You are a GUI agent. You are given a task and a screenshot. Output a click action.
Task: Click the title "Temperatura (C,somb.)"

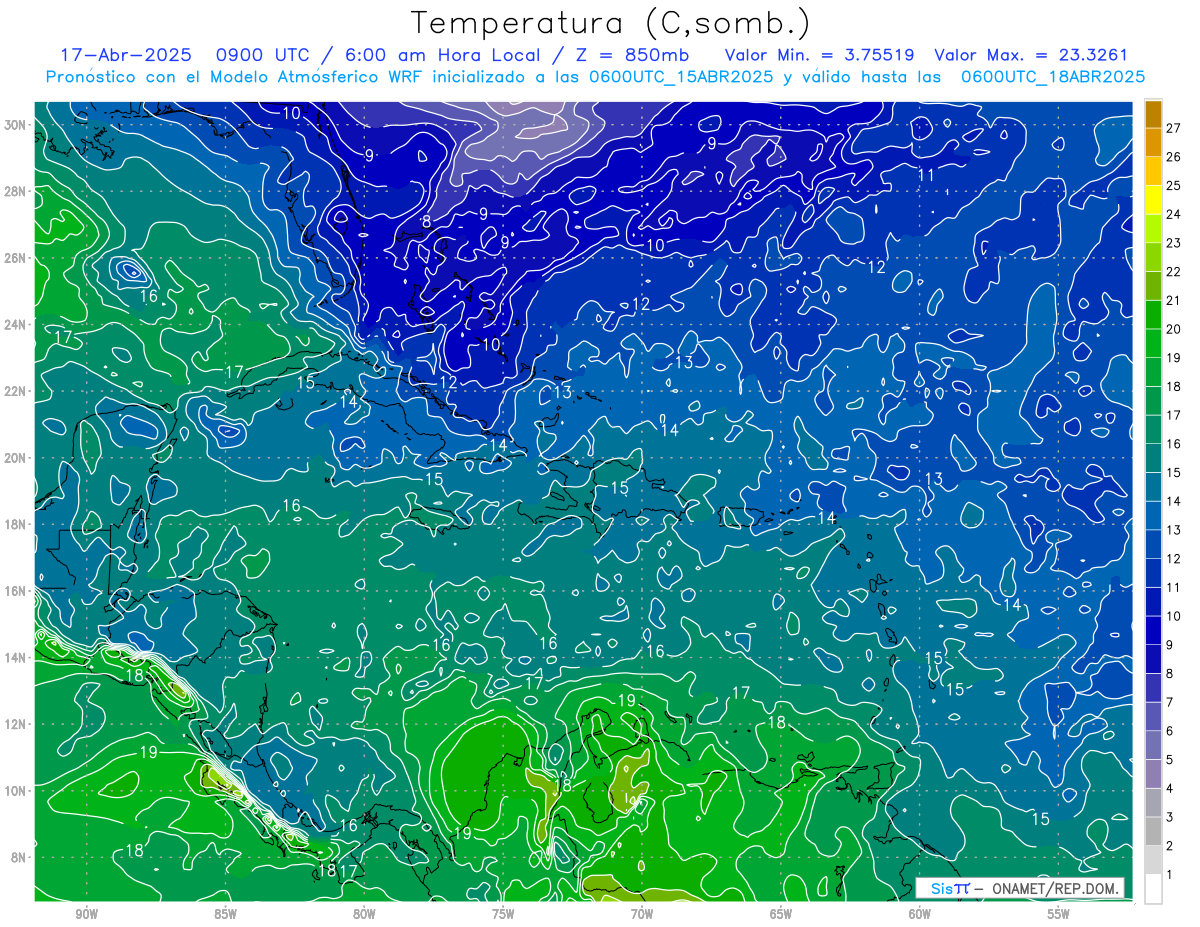(610, 23)
